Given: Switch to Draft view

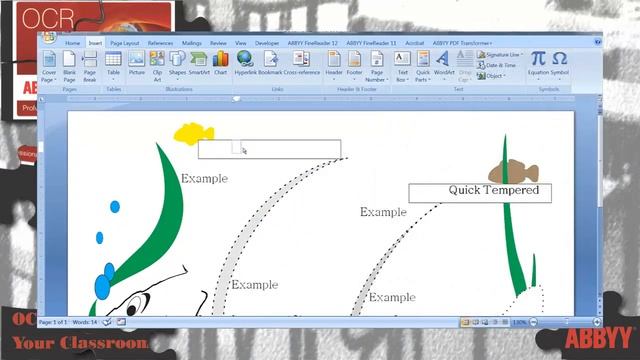Looking at the screenshot, I should 505,322.
